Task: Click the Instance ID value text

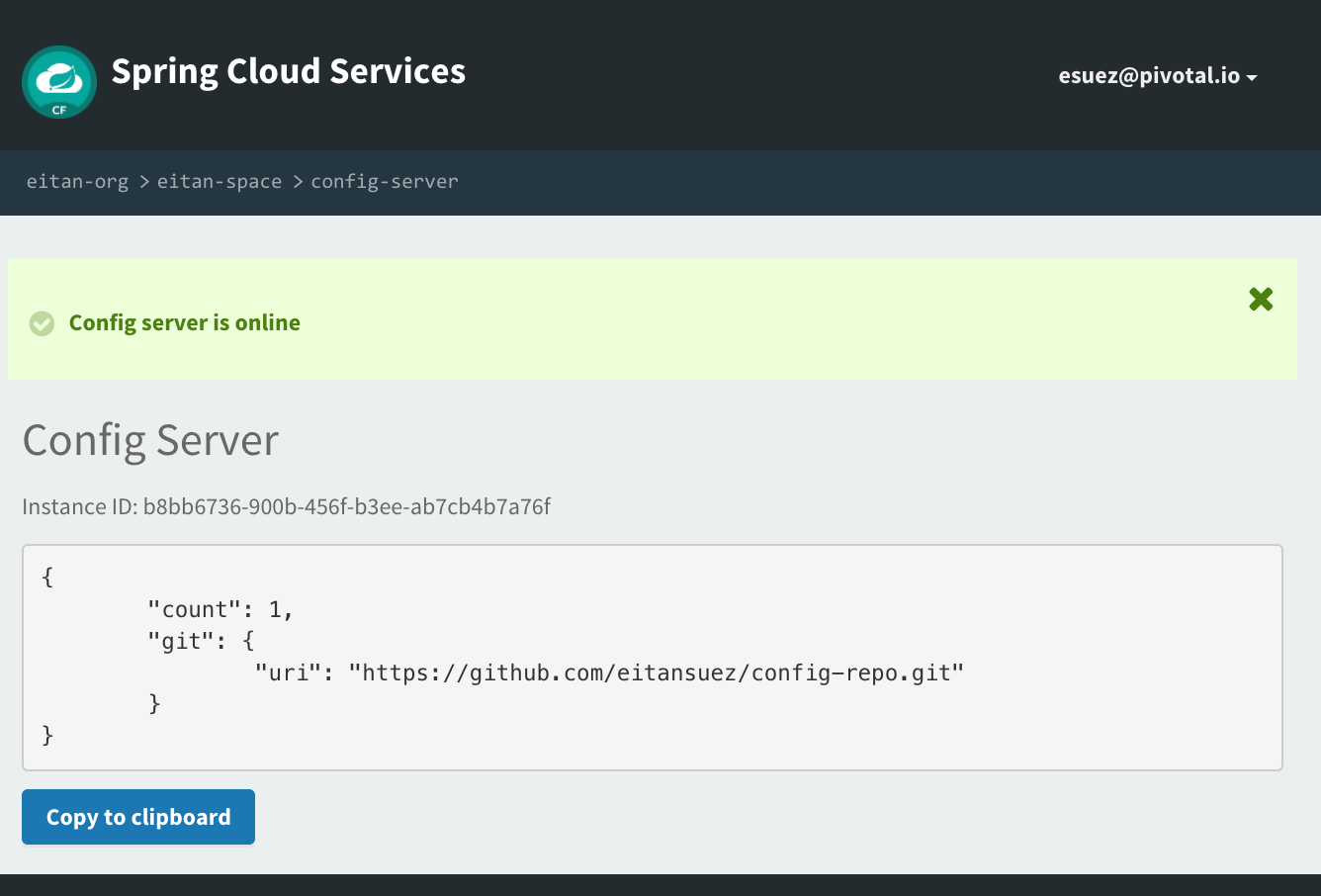Action: tap(347, 507)
